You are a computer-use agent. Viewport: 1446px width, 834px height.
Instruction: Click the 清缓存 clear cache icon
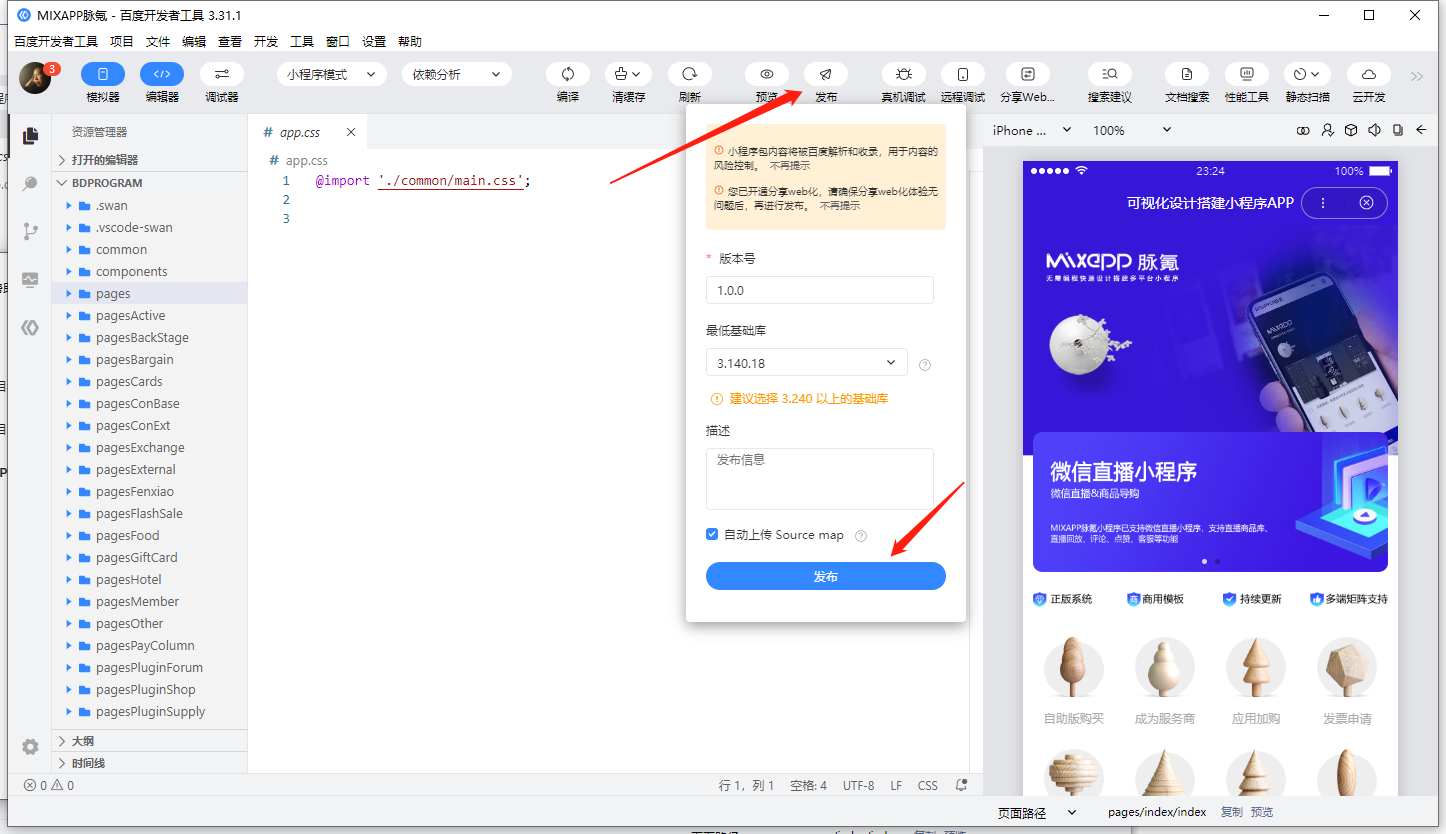(x=628, y=74)
